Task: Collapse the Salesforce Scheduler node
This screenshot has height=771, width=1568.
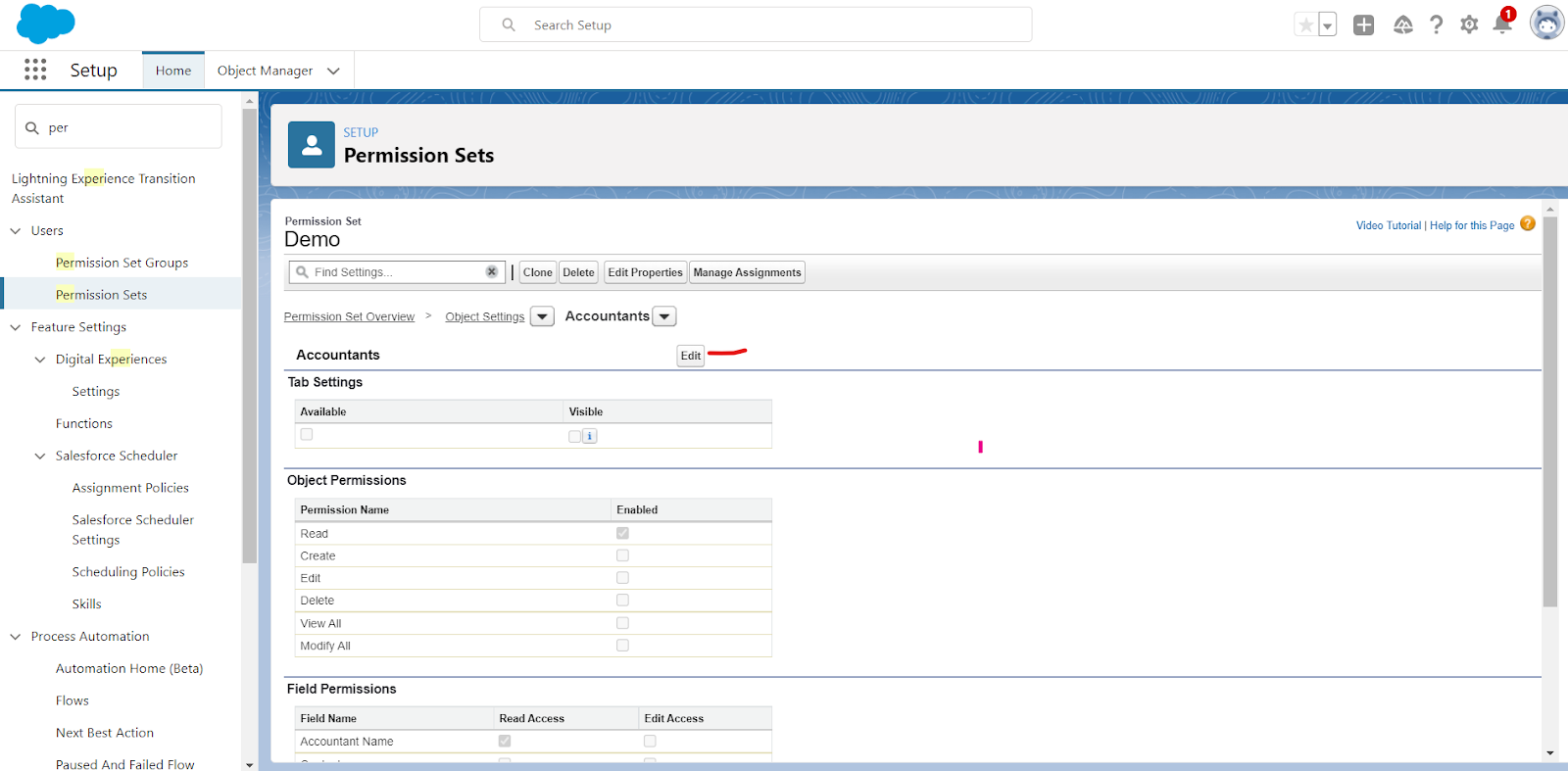Action: point(40,456)
